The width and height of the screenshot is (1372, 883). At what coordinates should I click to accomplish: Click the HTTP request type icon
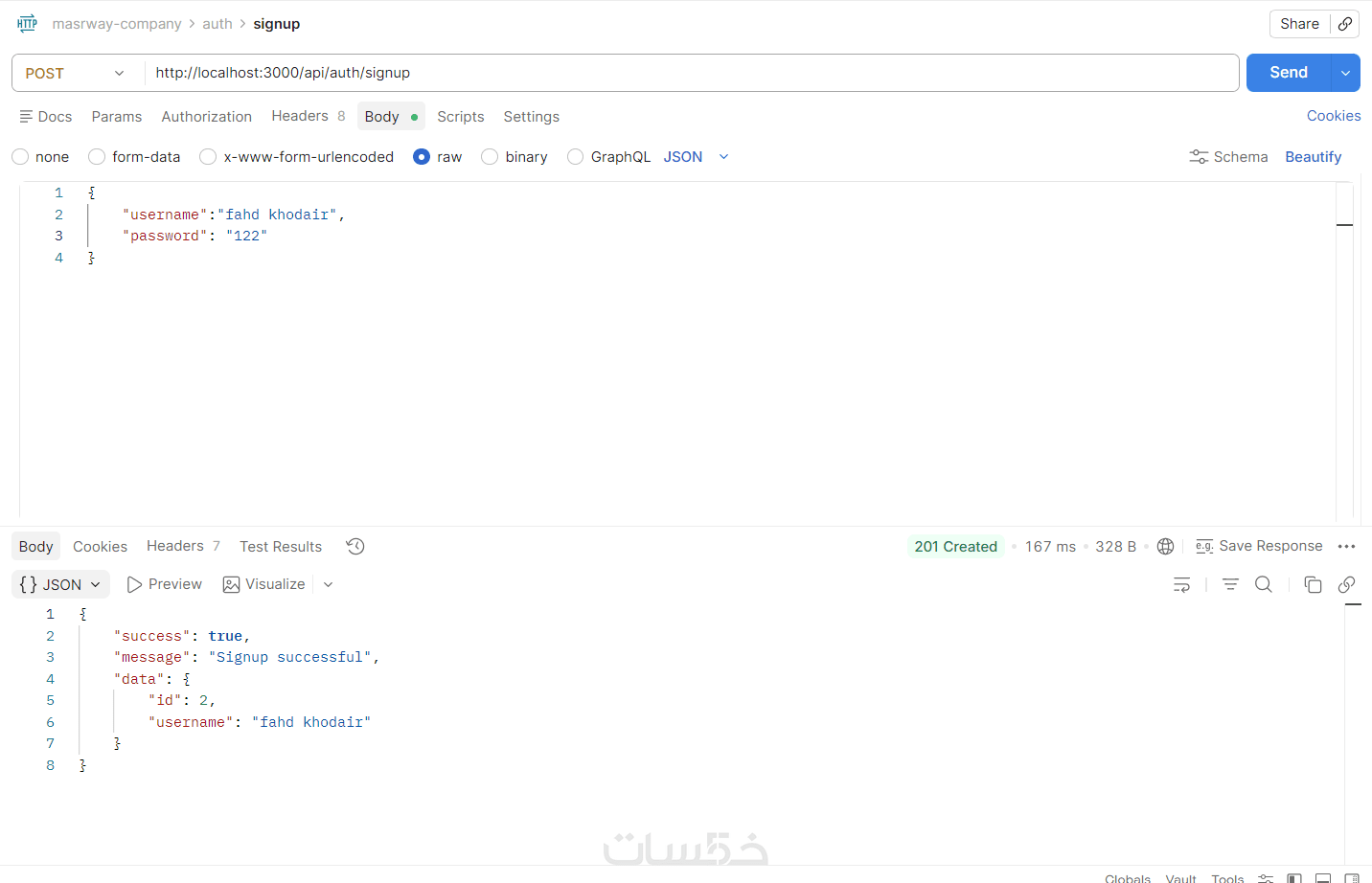27,24
